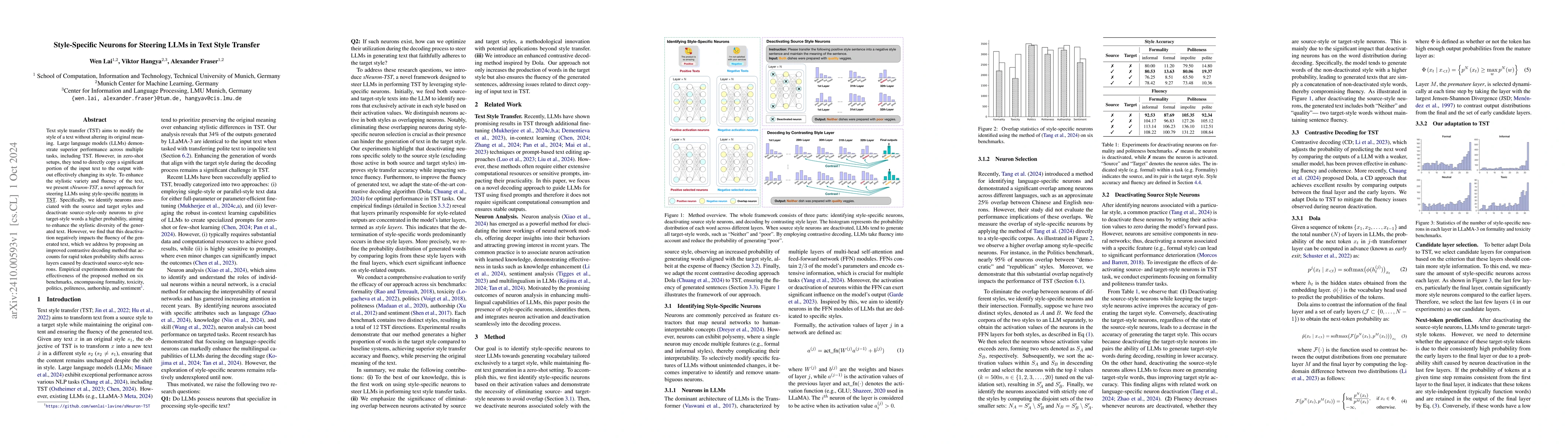Image resolution: width=1568 pixels, height=444 pixels.
Task: Click the '3.1 Identifying Style-Specific Neurons' heading
Action: click(x=712, y=306)
